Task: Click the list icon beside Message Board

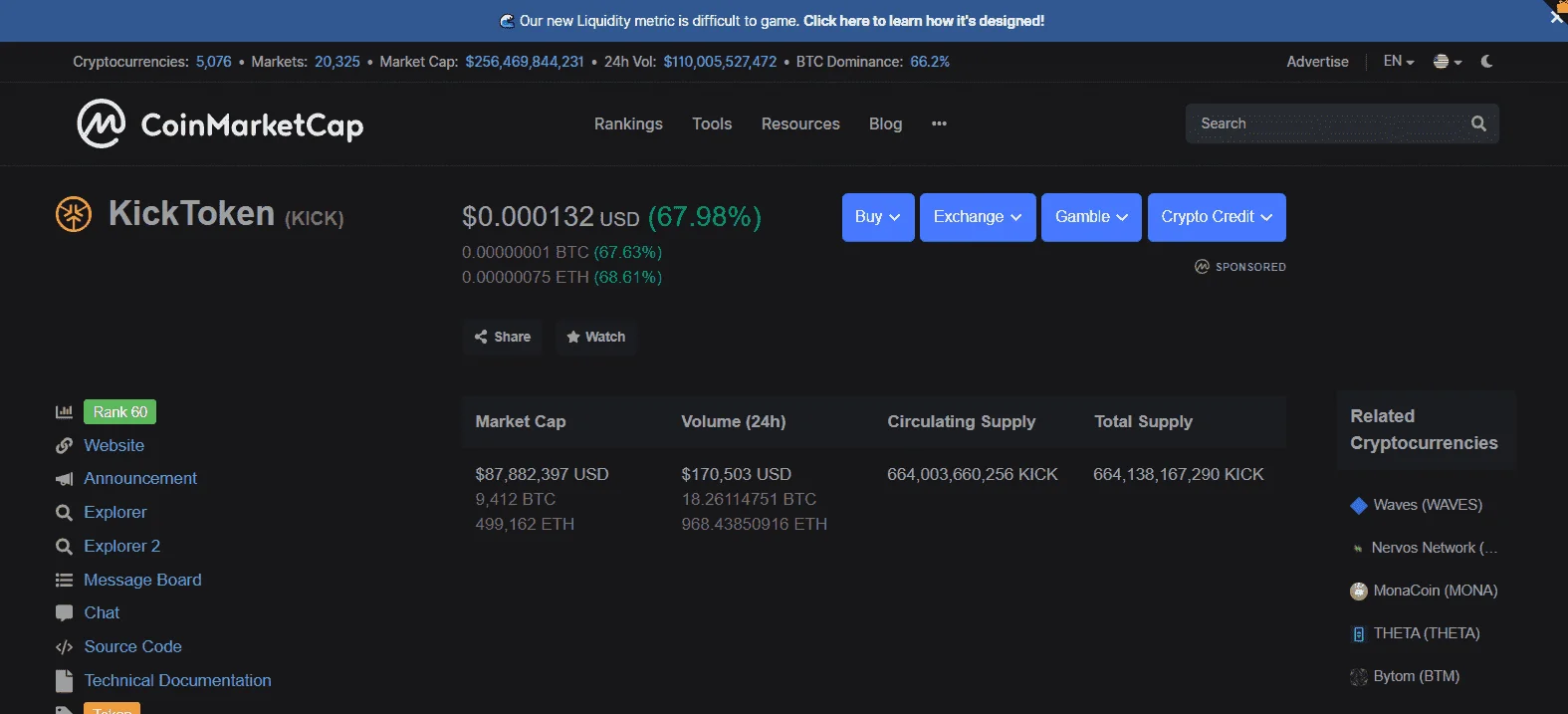Action: click(x=64, y=580)
